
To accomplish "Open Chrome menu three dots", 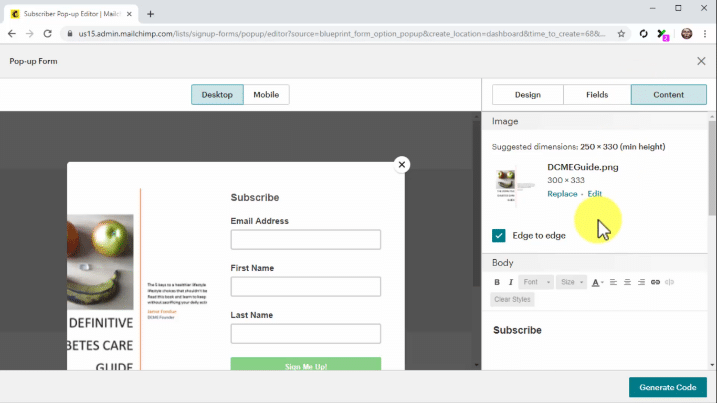I will coord(705,33).
